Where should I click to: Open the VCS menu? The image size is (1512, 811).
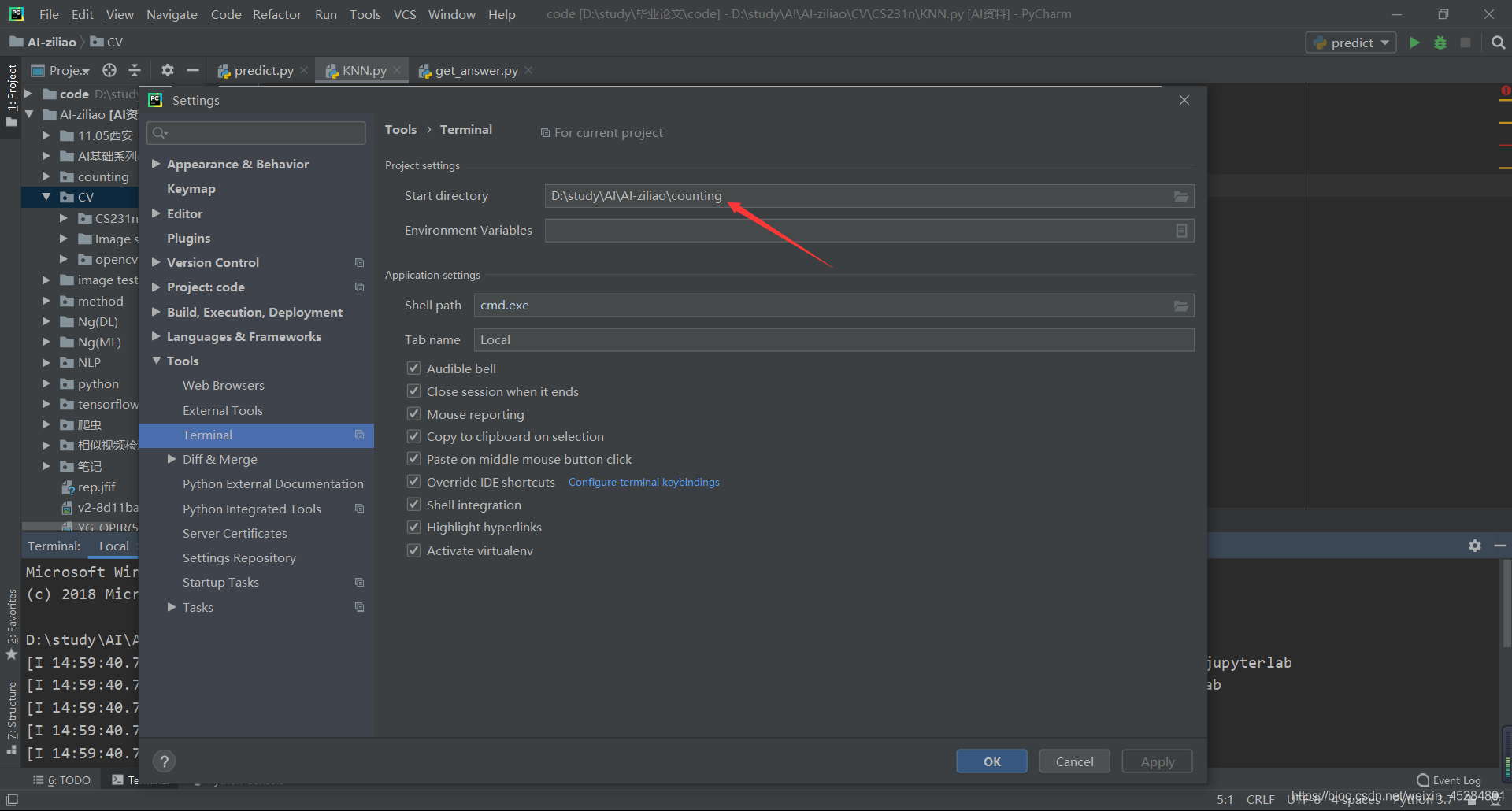pos(405,14)
